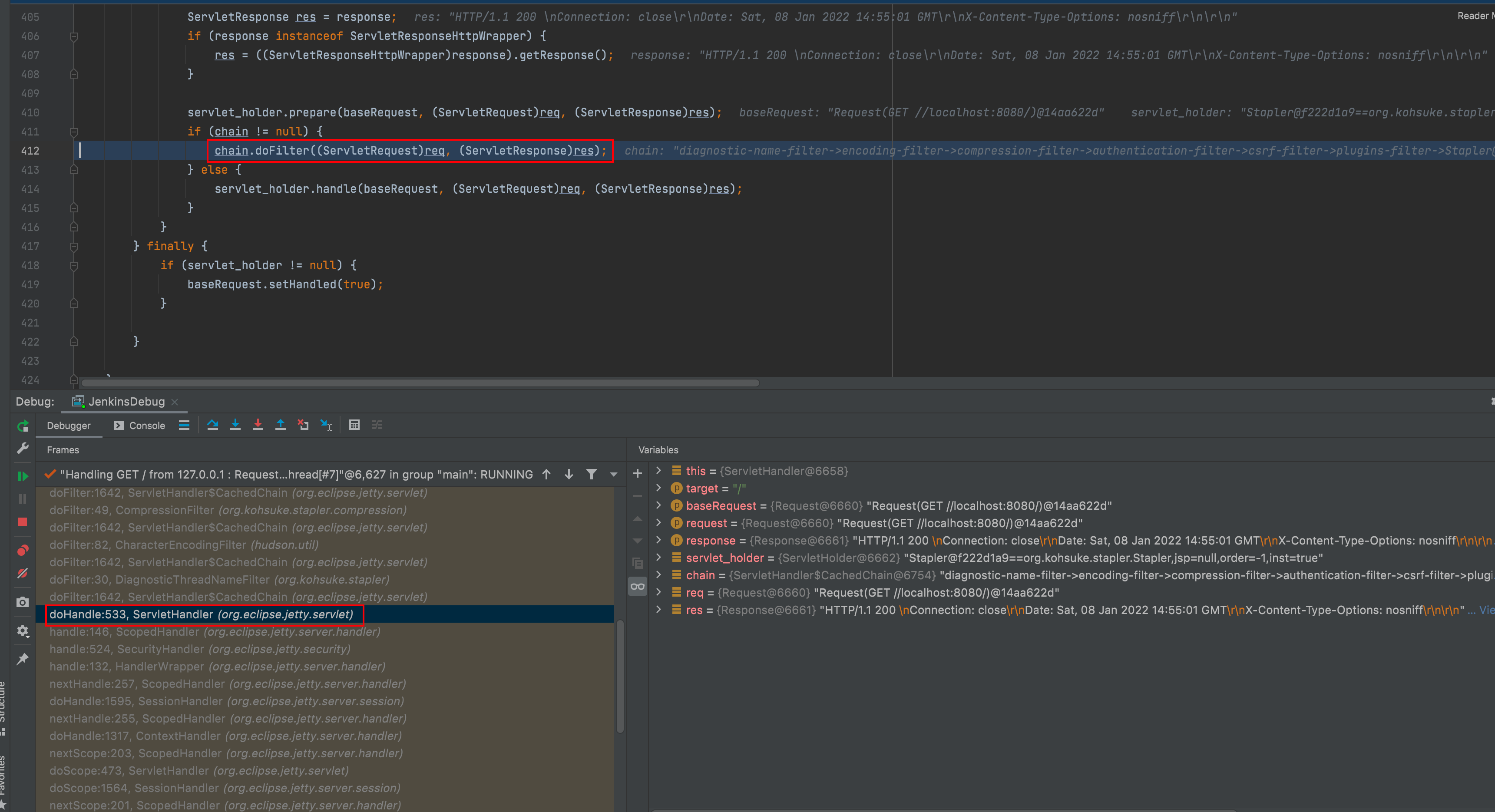Click the Step Over debugger icon
Screen dimensions: 1495x812
(212, 425)
